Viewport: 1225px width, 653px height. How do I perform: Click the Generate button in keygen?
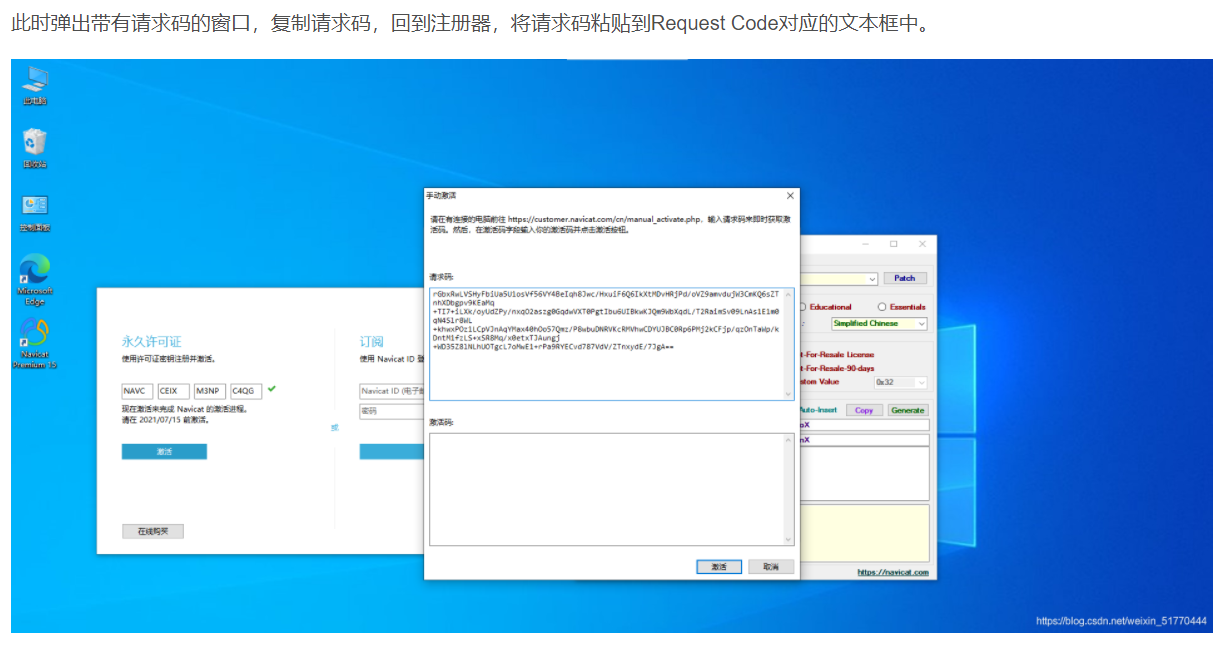click(x=908, y=410)
